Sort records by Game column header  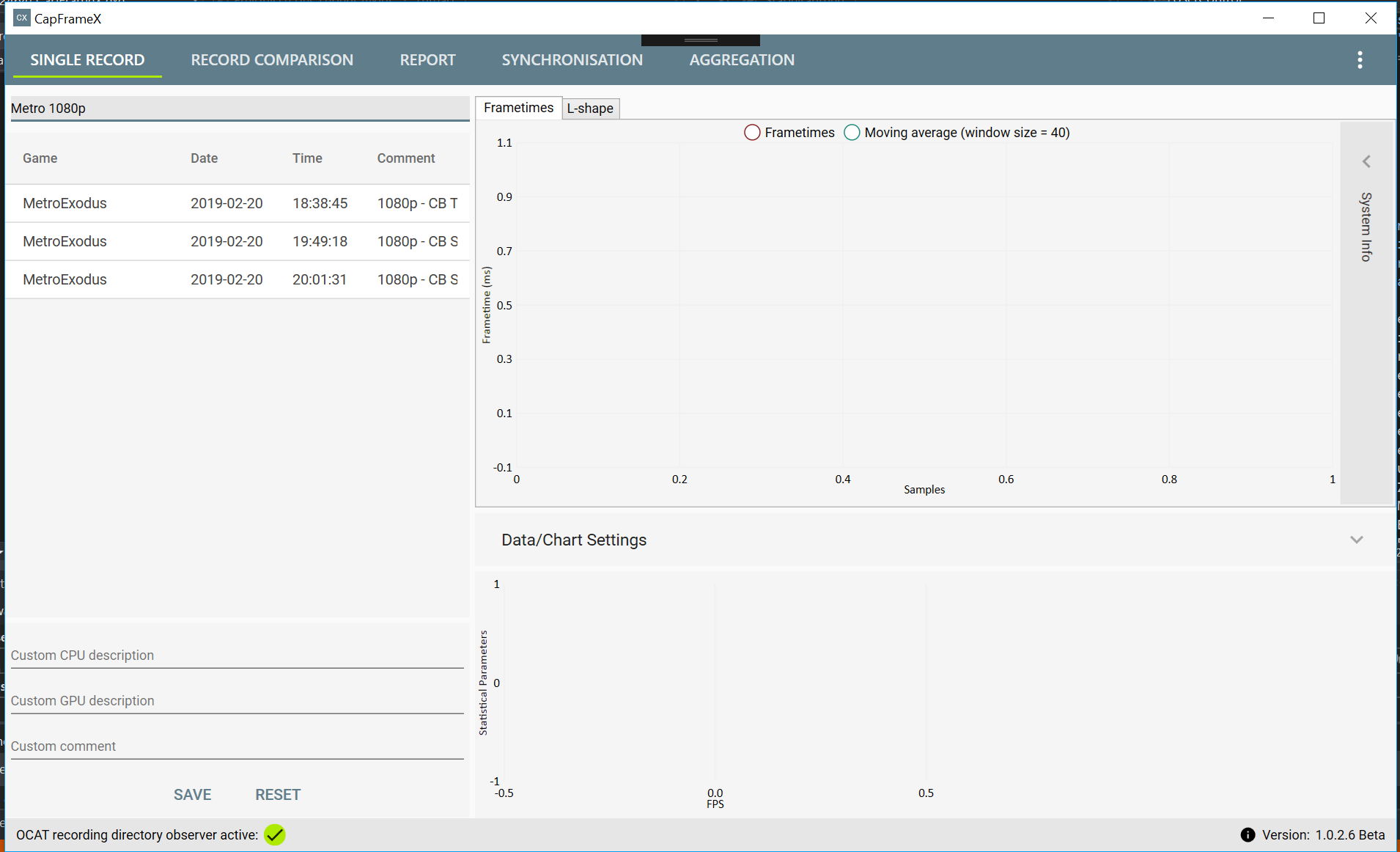click(40, 158)
